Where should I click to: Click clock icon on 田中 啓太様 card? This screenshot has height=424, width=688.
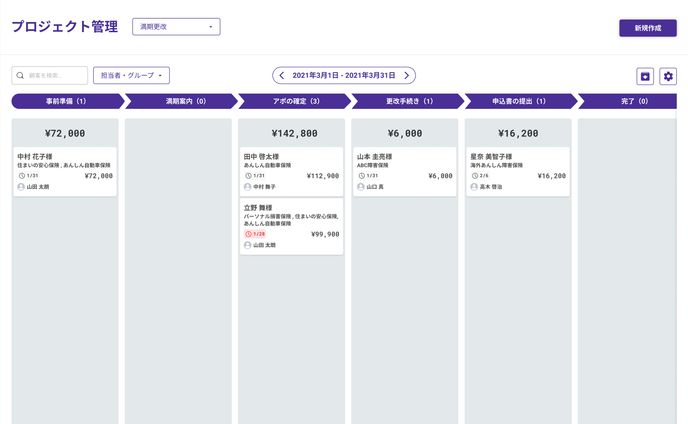[248, 176]
